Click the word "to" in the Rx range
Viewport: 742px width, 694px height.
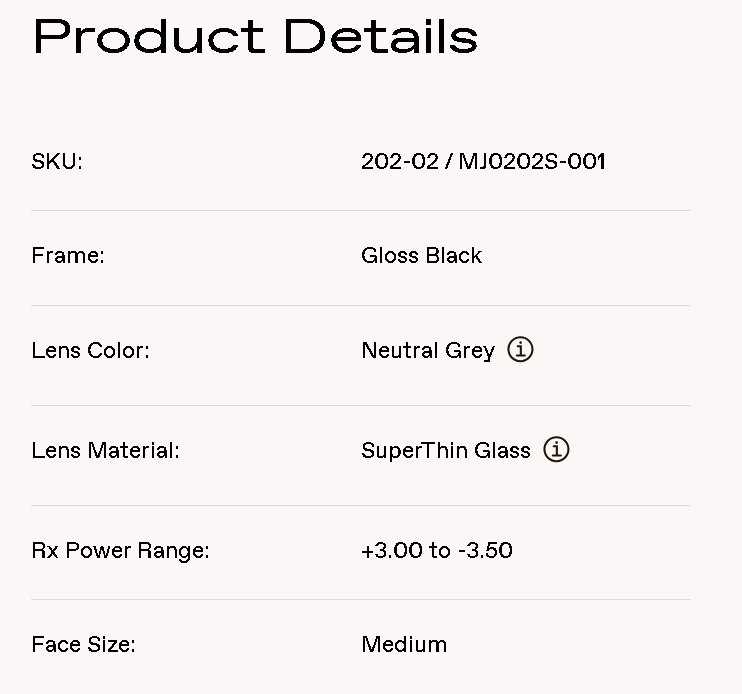coord(439,551)
